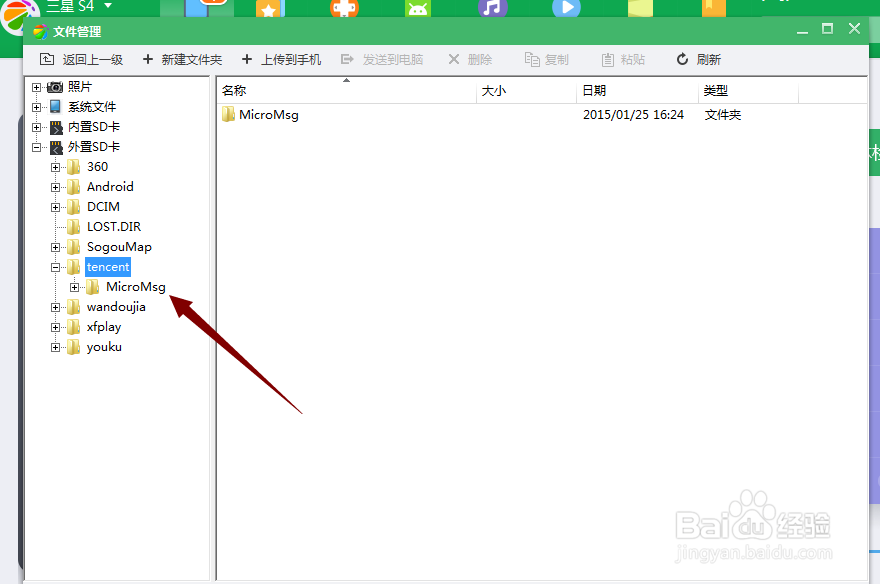Screen dimensions: 880x584
Task: Expand the wandoujia folder node
Action: click(55, 307)
